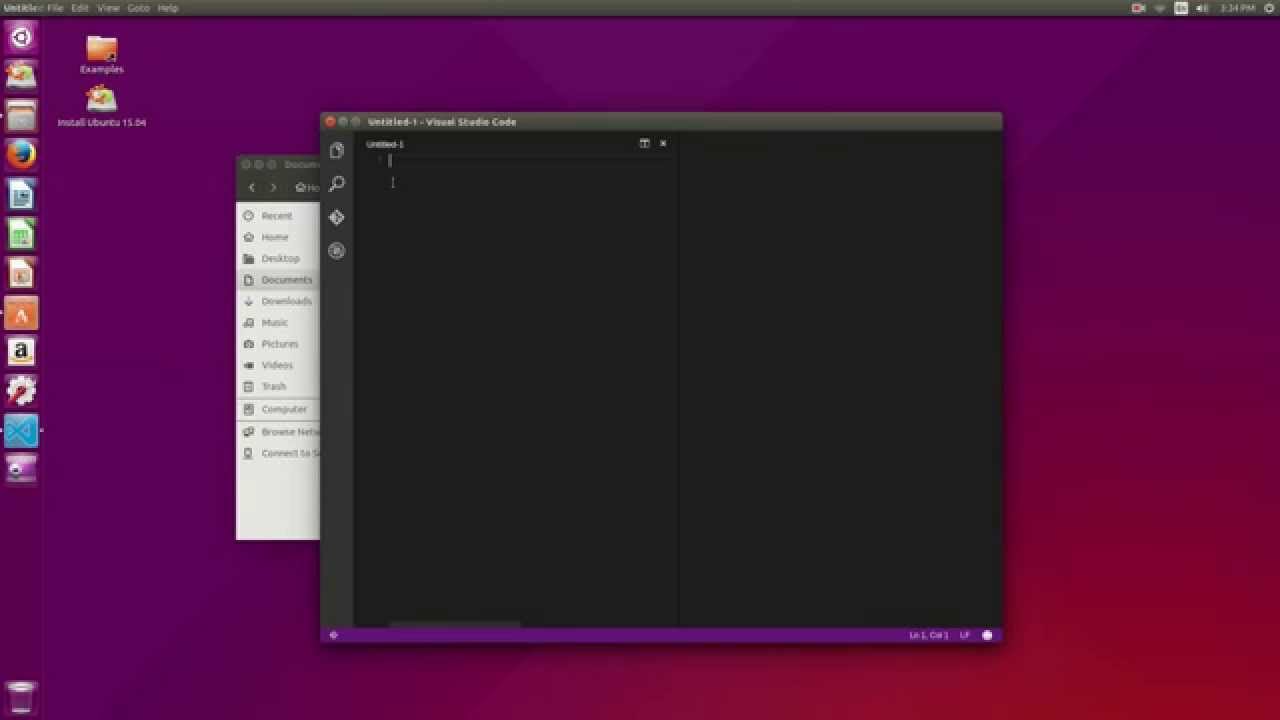This screenshot has height=720, width=1280.
Task: Select the Untitled-1 editor tab
Action: pos(385,144)
